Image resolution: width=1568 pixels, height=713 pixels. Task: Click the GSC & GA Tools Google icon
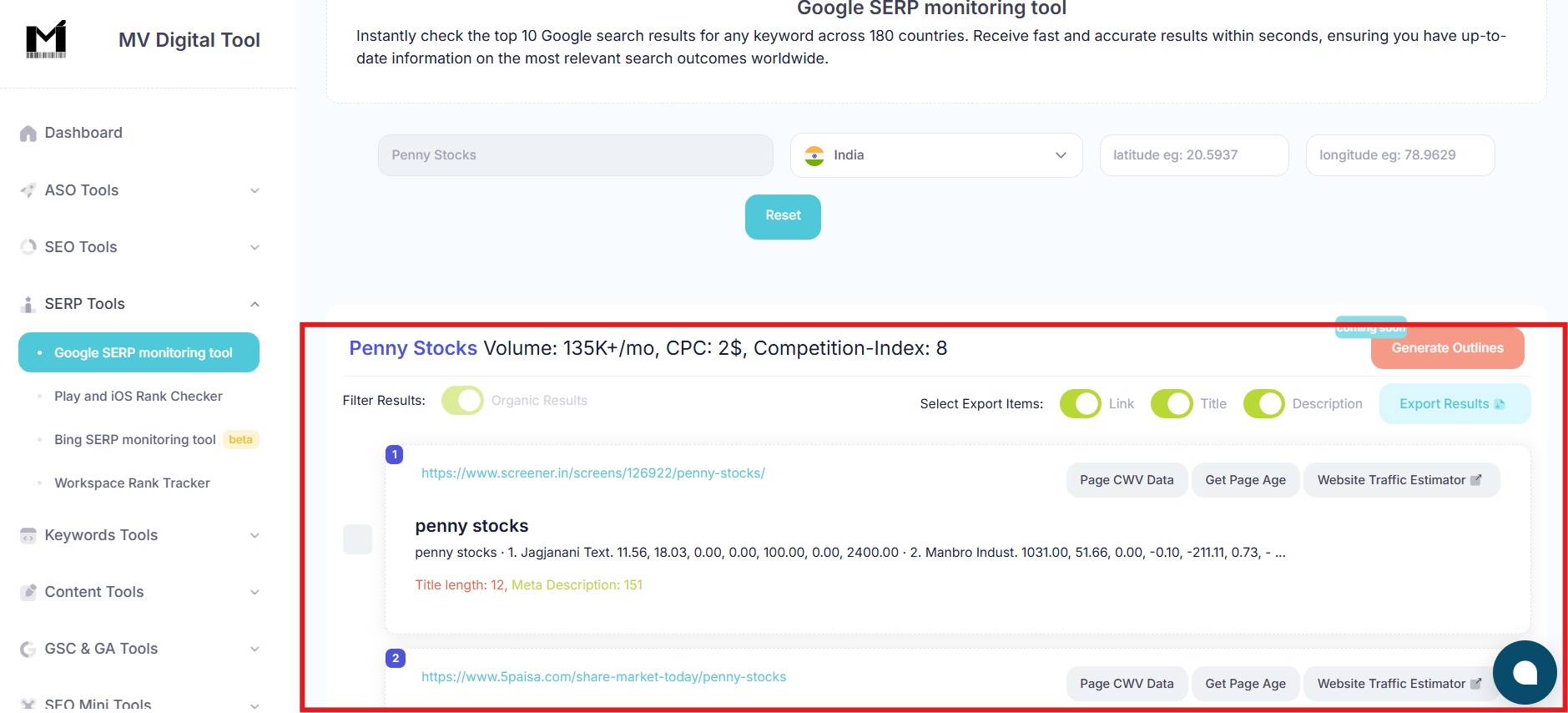pos(28,649)
